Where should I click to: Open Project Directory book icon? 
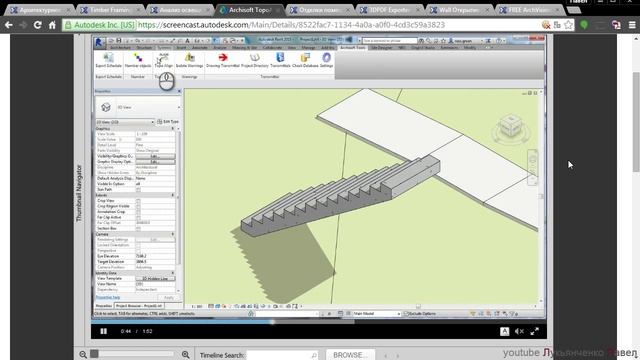[x=255, y=58]
